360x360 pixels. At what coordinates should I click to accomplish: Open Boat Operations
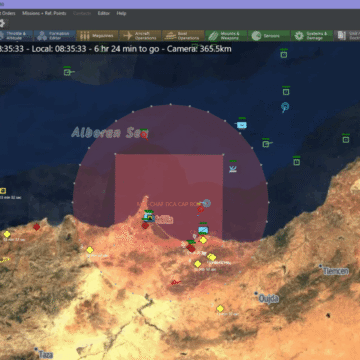click(x=183, y=36)
